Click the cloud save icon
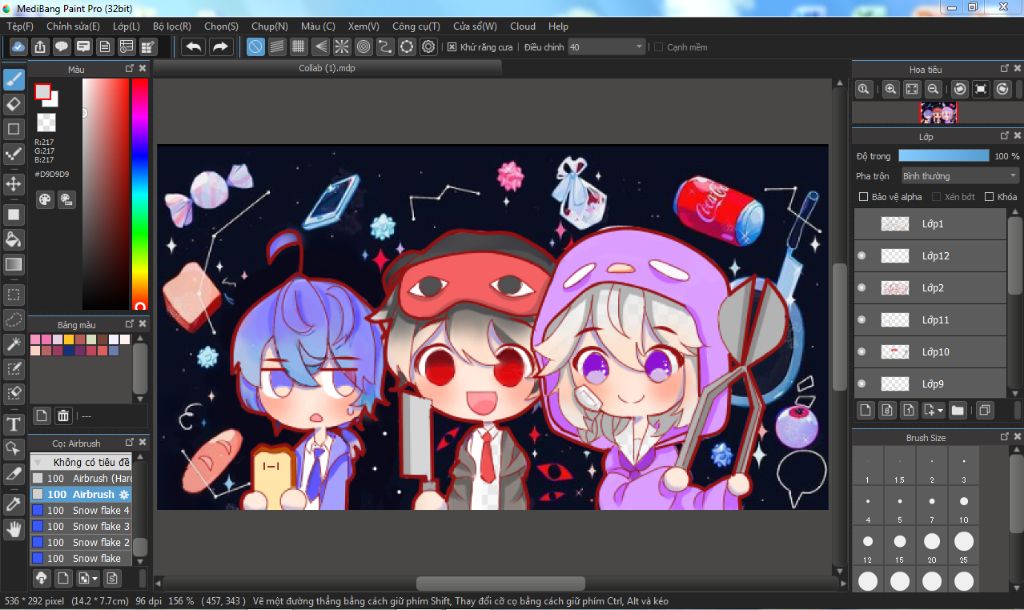 point(18,47)
